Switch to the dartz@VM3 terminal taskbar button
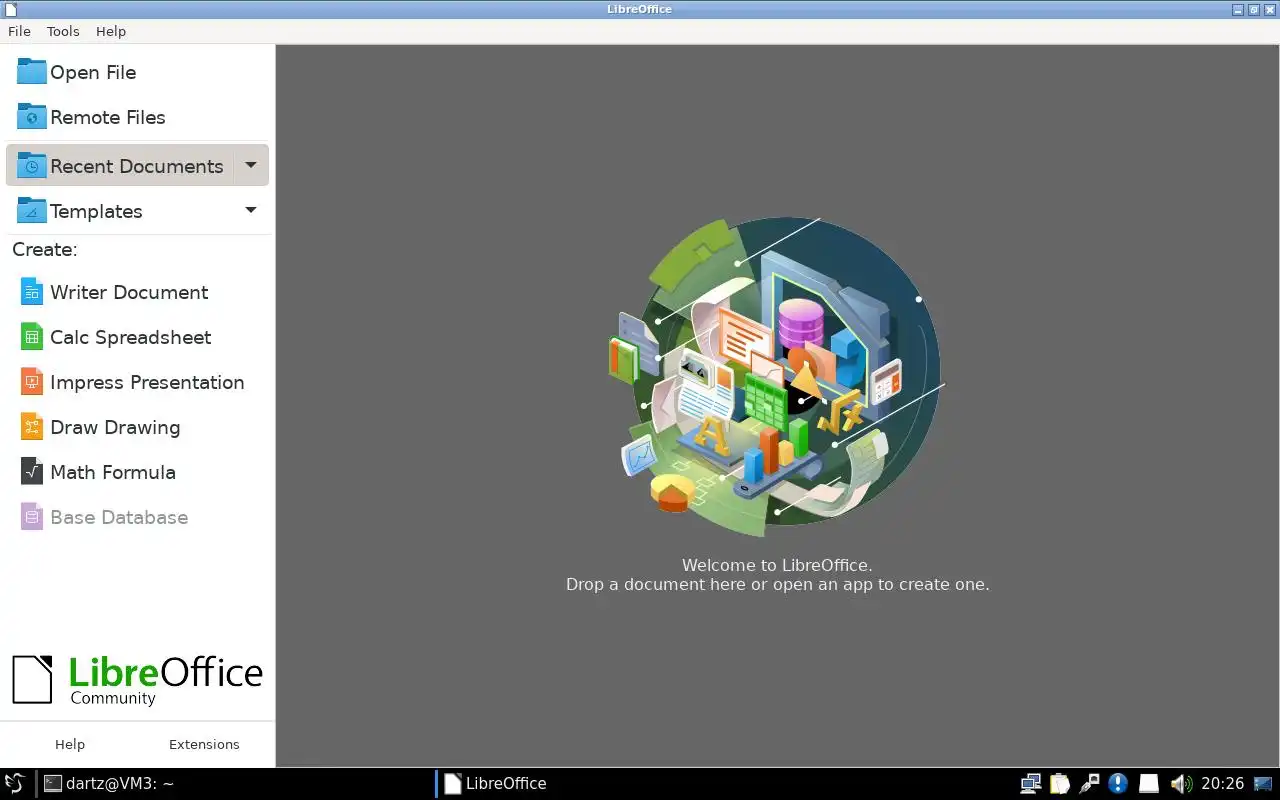Viewport: 1280px width, 800px height. 110,783
